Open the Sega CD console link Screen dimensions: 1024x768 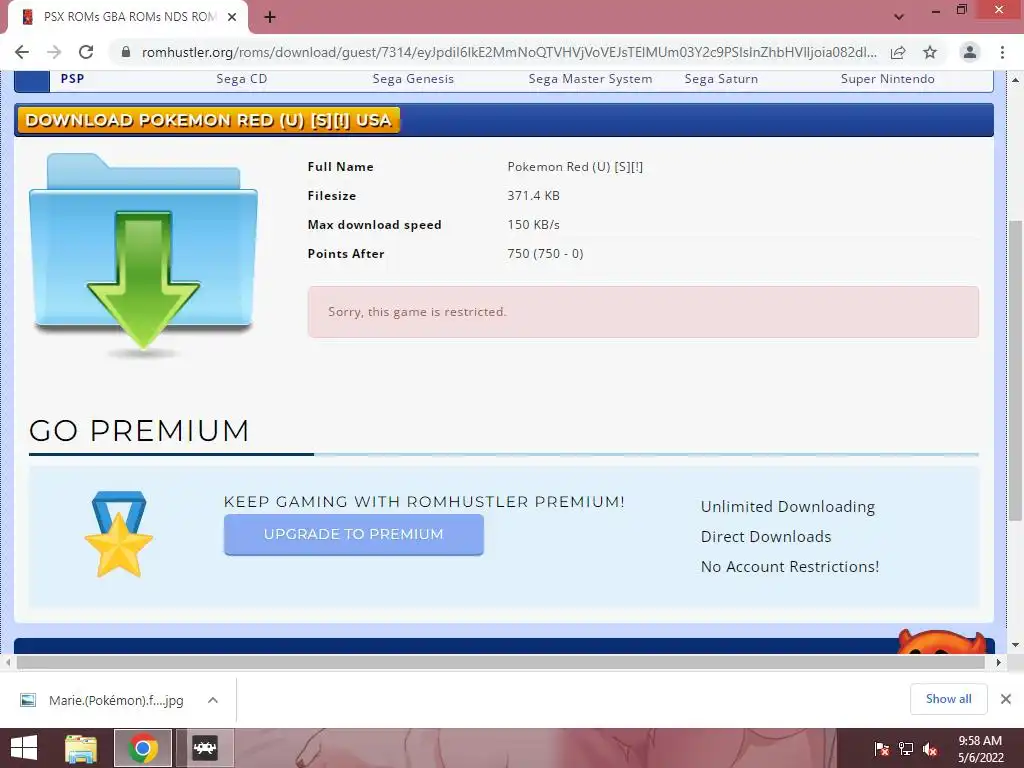click(242, 79)
